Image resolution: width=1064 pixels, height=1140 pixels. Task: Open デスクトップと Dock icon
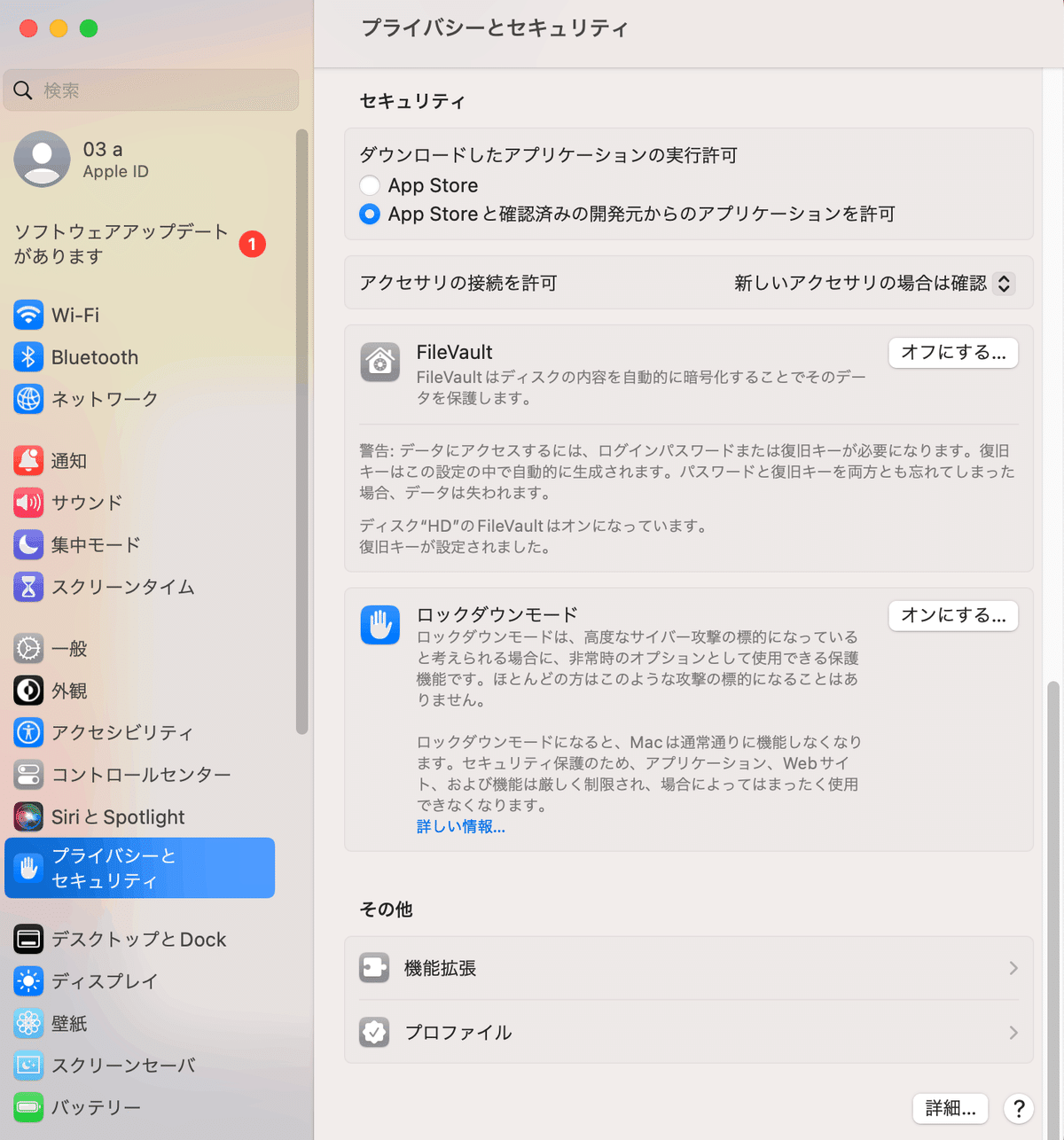tap(28, 939)
